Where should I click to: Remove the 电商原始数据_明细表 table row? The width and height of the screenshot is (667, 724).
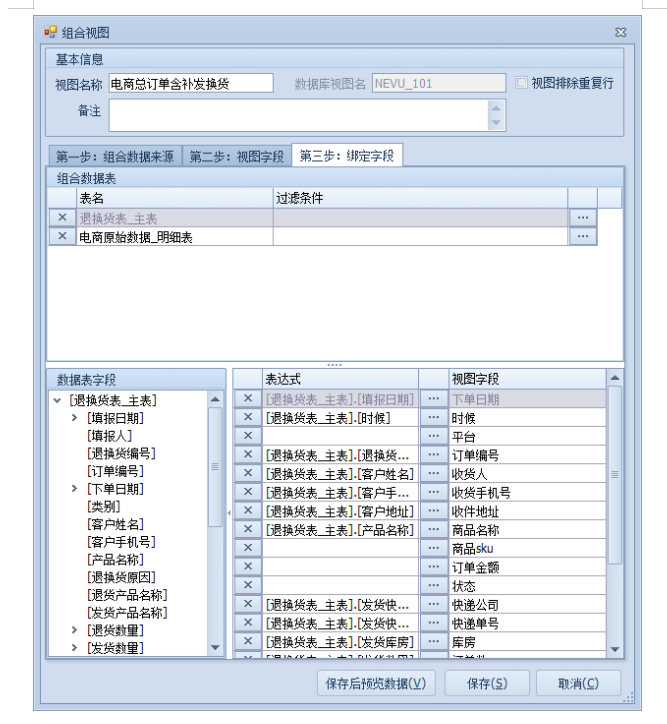[62, 236]
